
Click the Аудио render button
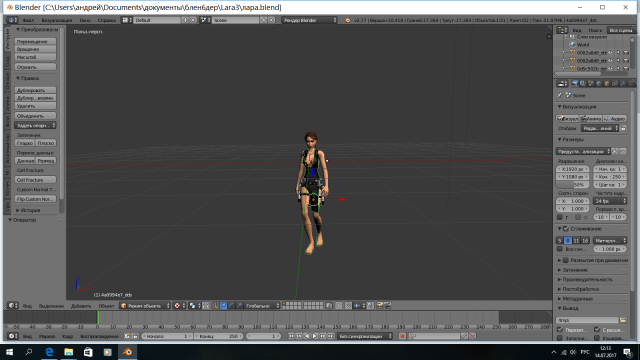coord(615,118)
